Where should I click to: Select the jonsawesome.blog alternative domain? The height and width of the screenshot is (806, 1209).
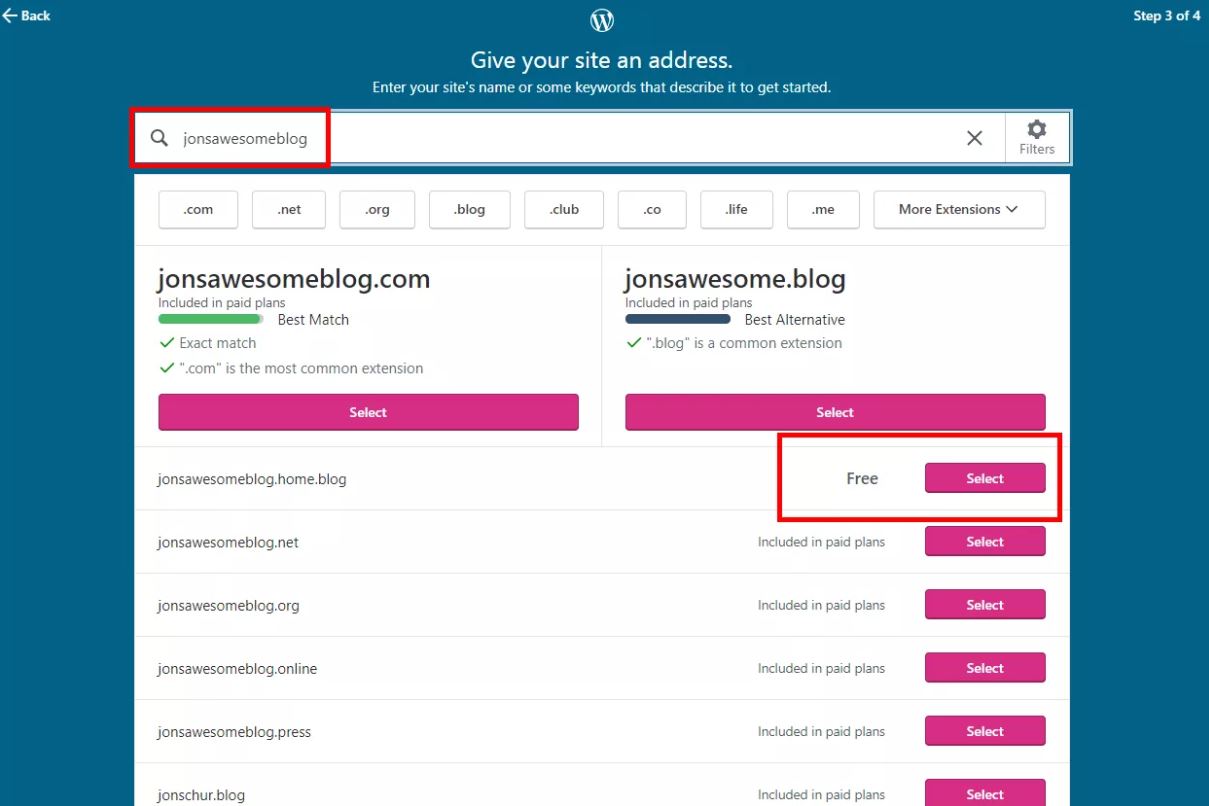pos(835,412)
